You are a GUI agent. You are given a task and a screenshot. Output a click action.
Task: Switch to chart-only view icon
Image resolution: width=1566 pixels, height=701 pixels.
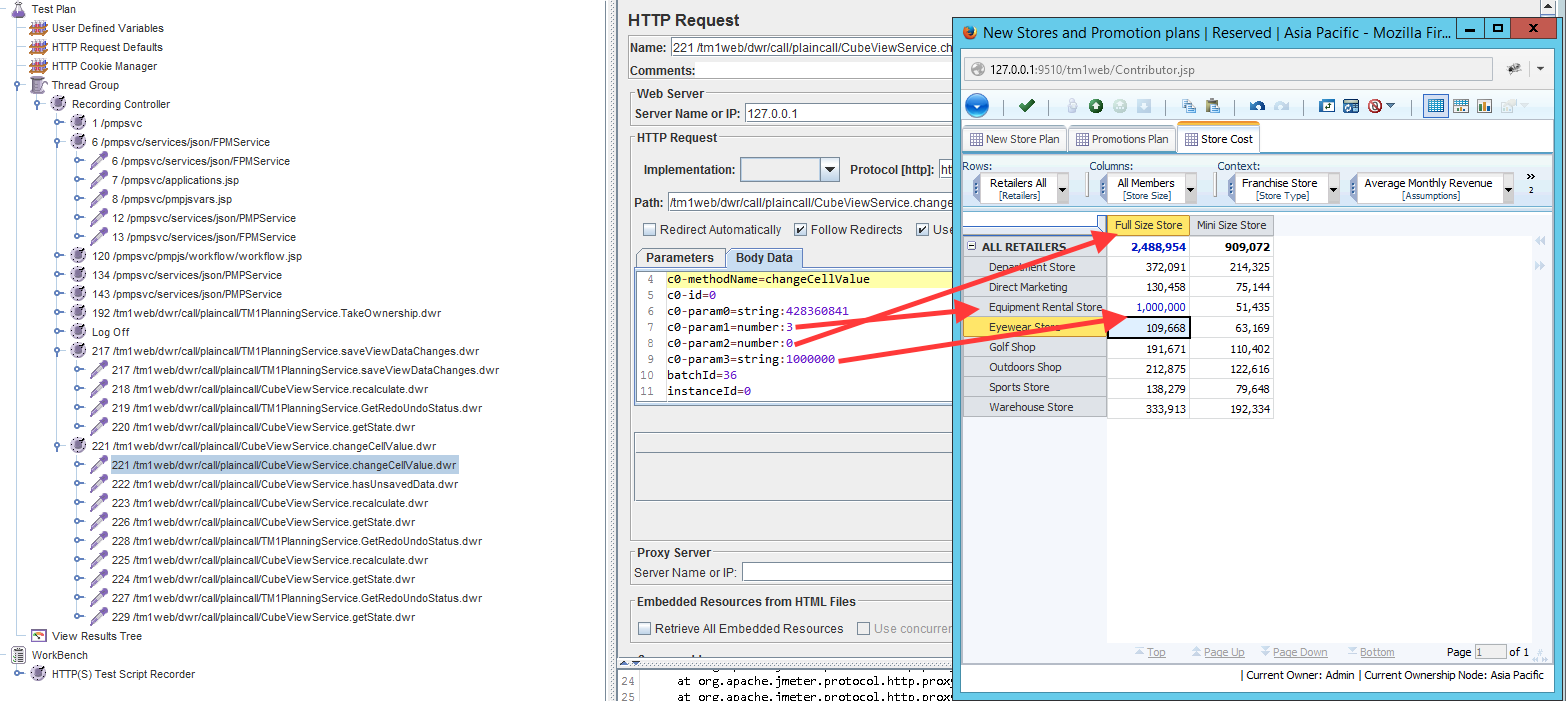tap(1485, 106)
